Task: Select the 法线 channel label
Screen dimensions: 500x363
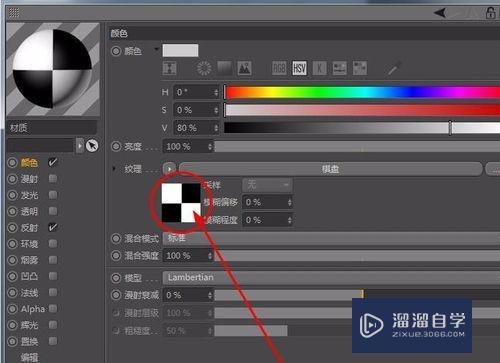Action: point(29,293)
